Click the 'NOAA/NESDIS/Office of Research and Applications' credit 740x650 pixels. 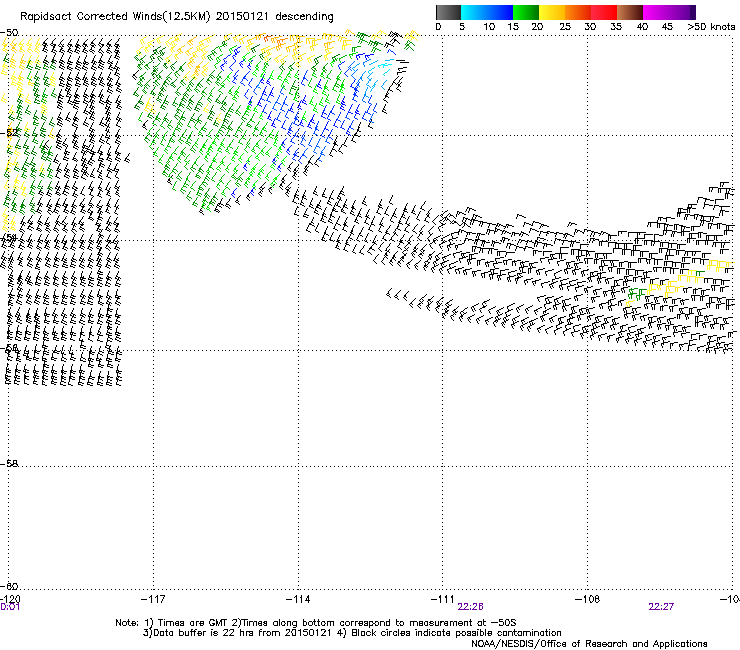[x=589, y=644]
